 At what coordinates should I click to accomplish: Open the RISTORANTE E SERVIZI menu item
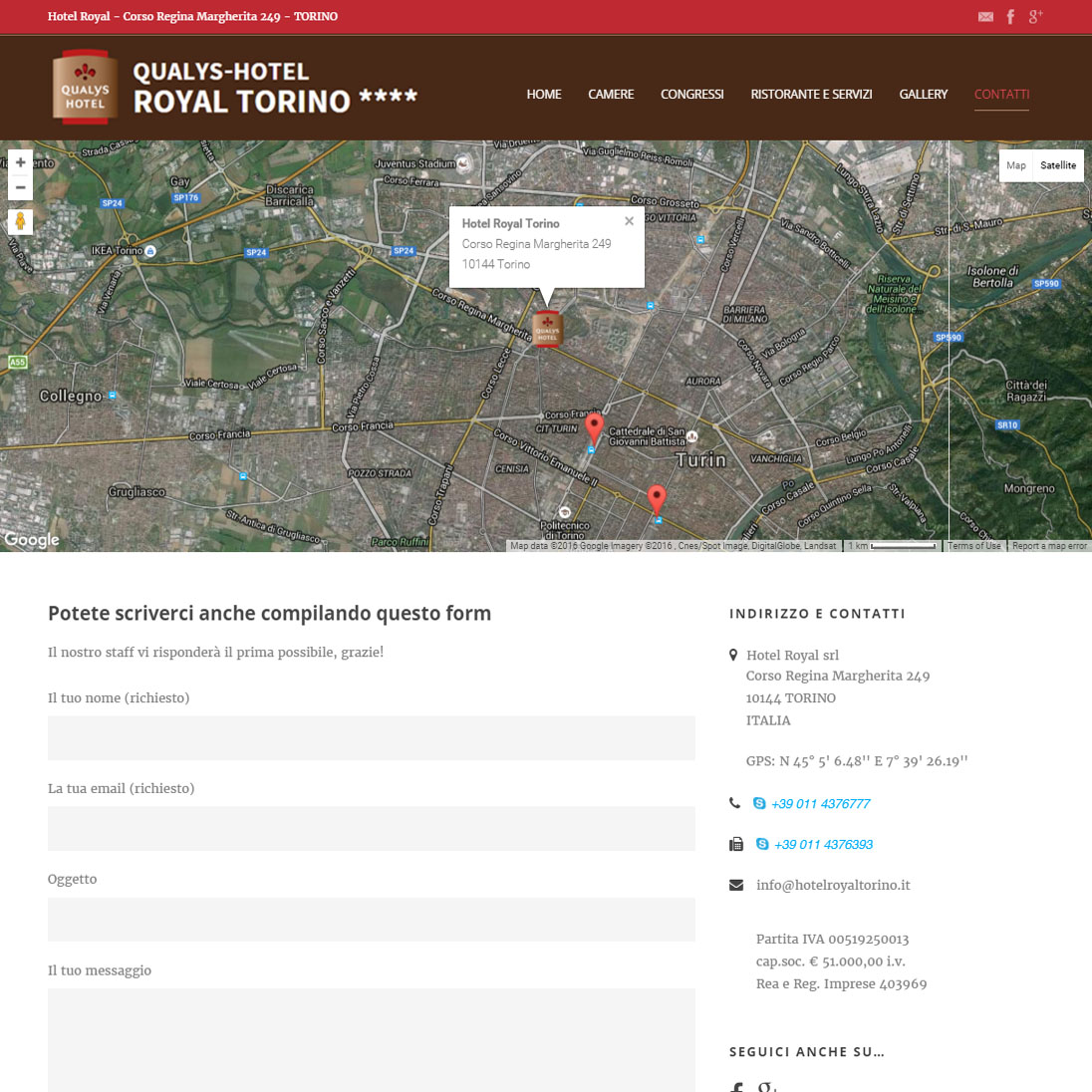coord(811,94)
